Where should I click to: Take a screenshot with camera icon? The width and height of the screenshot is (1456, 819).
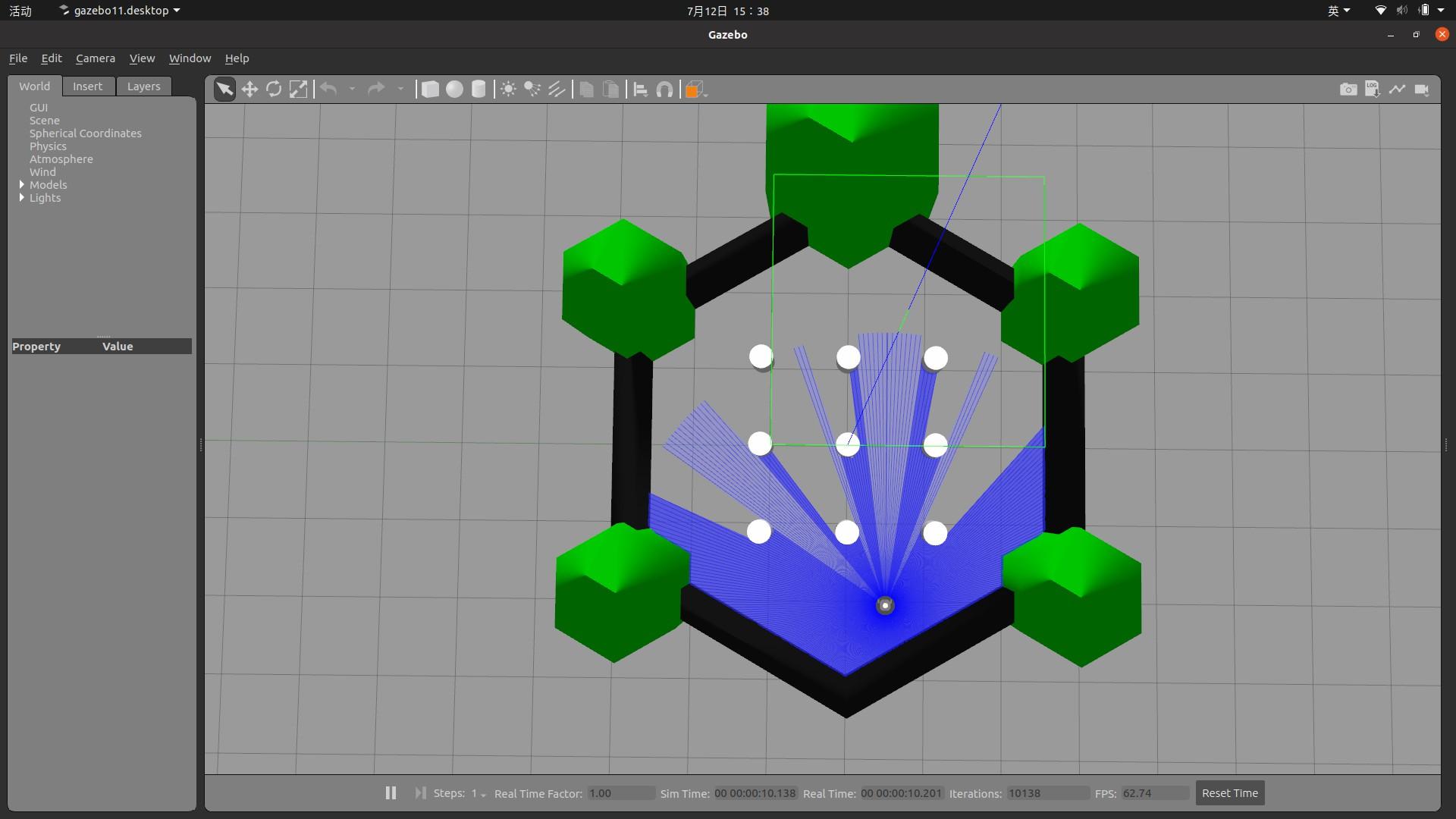click(1348, 89)
